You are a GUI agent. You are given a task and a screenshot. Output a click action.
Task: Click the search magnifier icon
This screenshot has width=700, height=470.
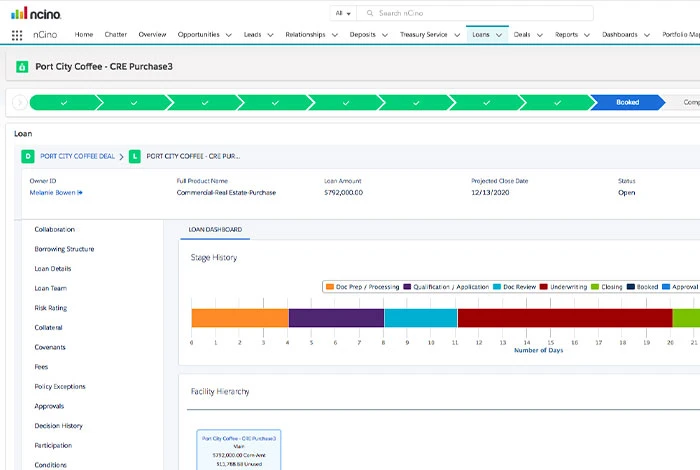coord(370,14)
